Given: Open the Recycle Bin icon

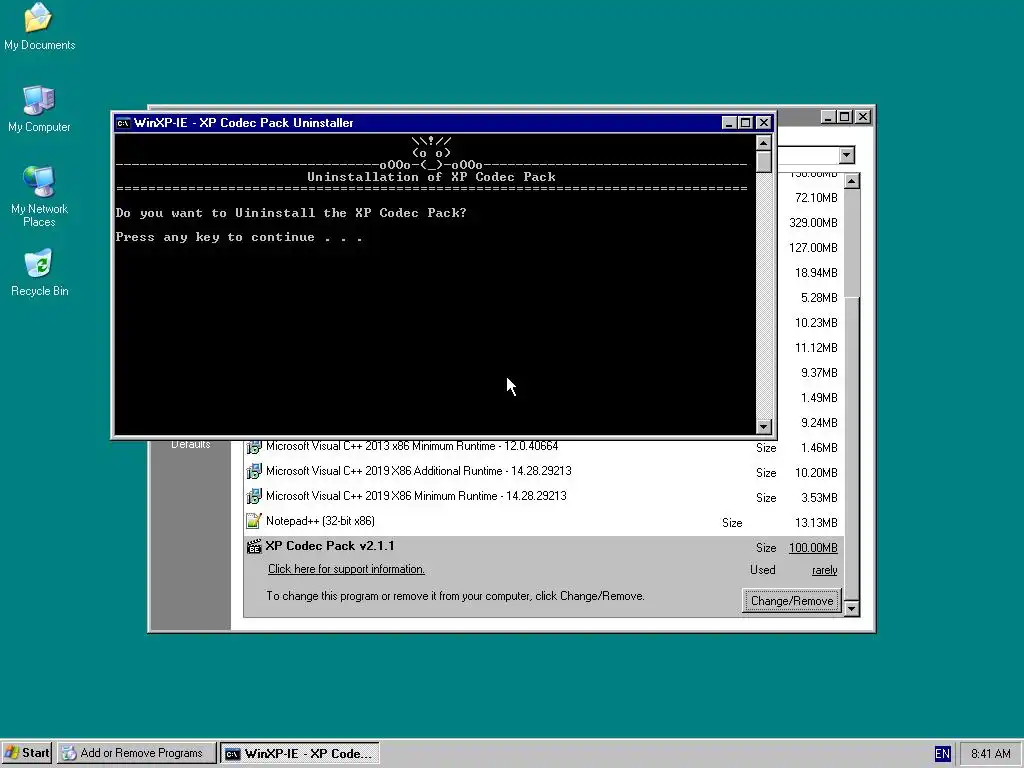Looking at the screenshot, I should 39,272.
